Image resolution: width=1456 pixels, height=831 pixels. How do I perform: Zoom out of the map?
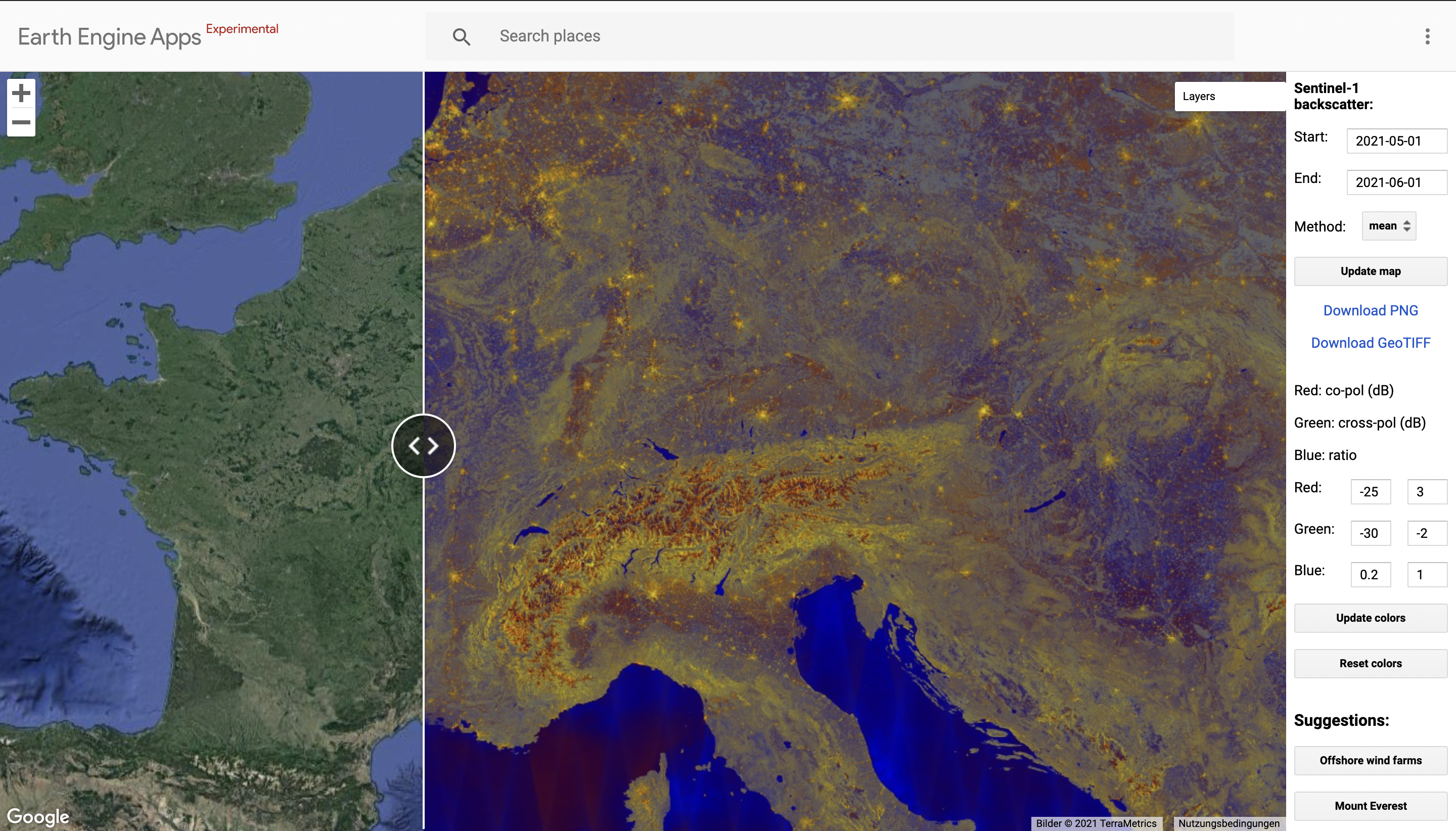point(21,122)
